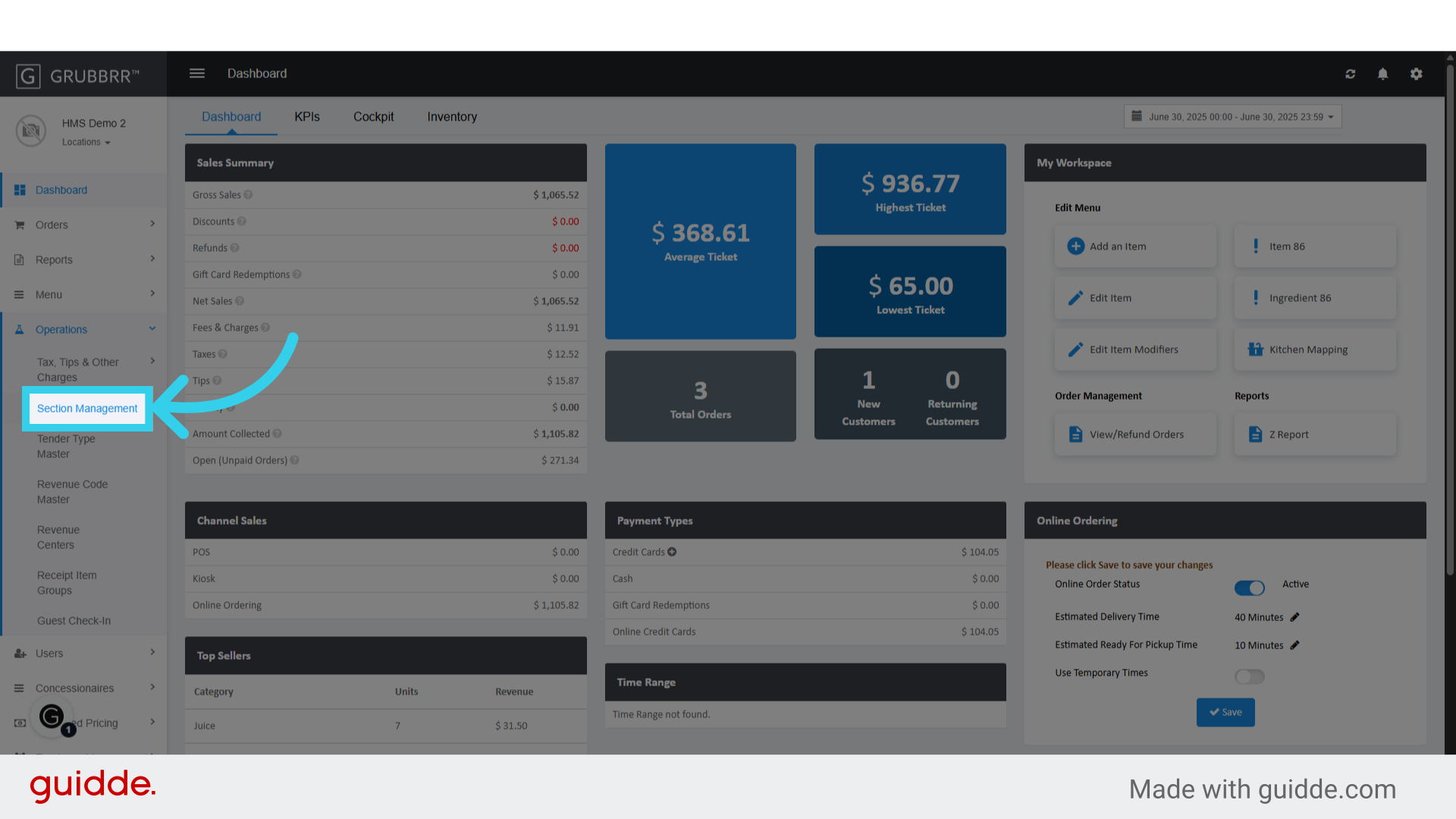Screen dimensions: 1456x819
Task: Click the GRUBBRR logo
Action: coord(77,76)
